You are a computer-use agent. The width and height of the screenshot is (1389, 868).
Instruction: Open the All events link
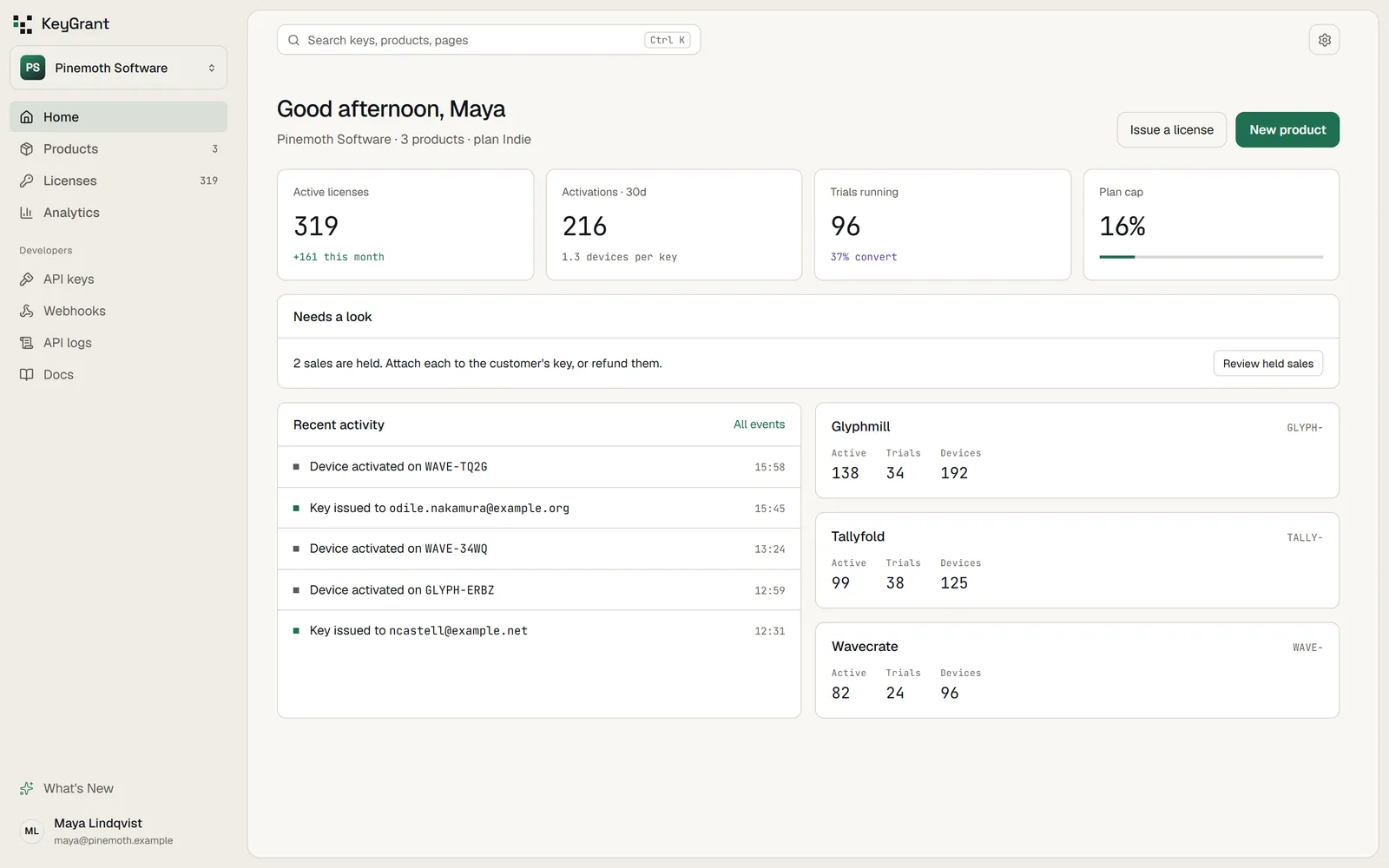coord(759,424)
